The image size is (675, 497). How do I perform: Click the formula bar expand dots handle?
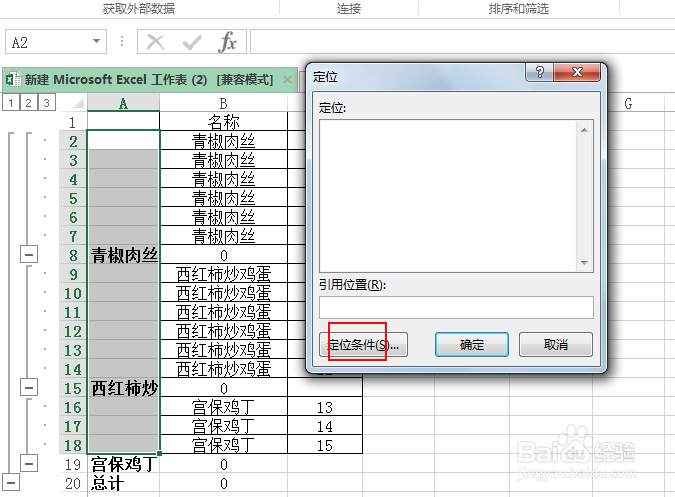[122, 41]
